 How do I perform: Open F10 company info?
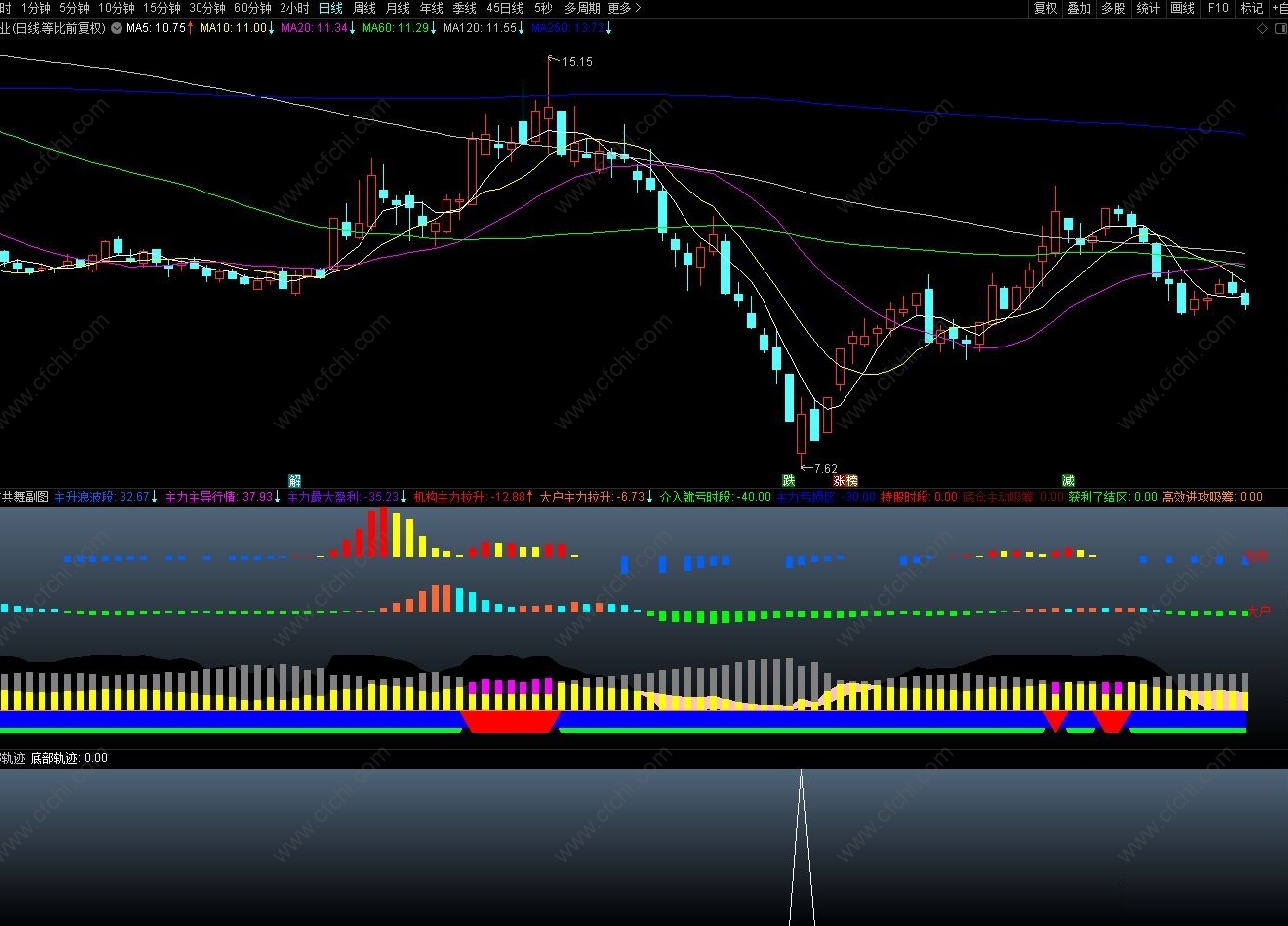click(x=1218, y=8)
